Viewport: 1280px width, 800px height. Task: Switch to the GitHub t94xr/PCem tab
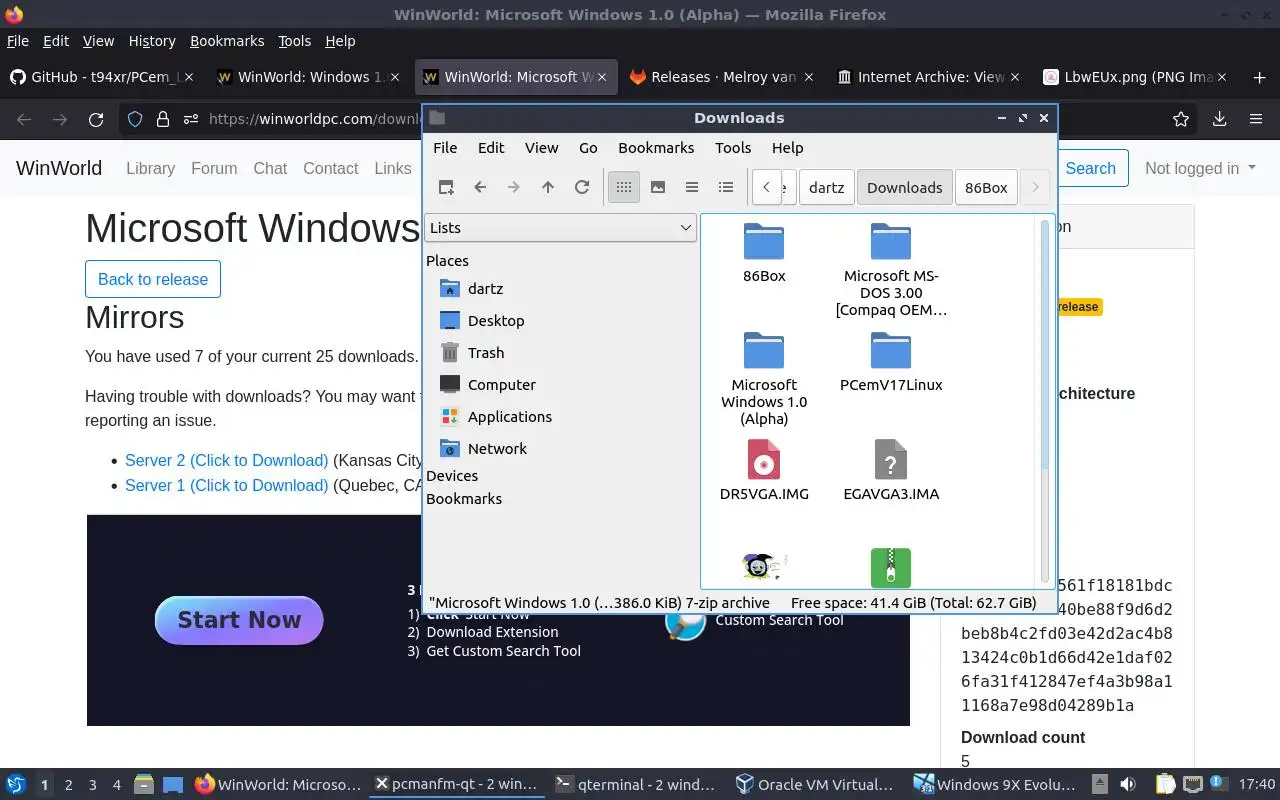pyautogui.click(x=104, y=77)
